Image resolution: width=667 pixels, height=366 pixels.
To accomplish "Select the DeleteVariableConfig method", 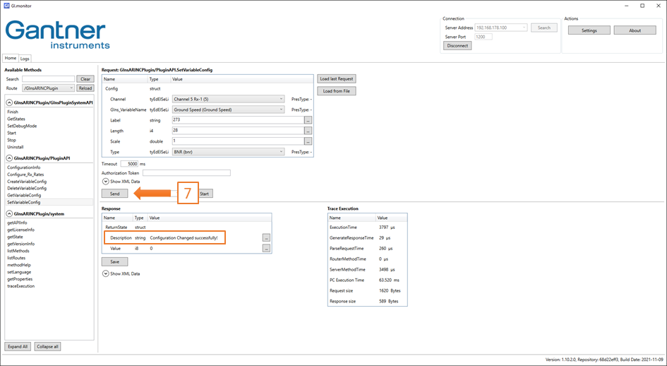I will pyautogui.click(x=27, y=188).
